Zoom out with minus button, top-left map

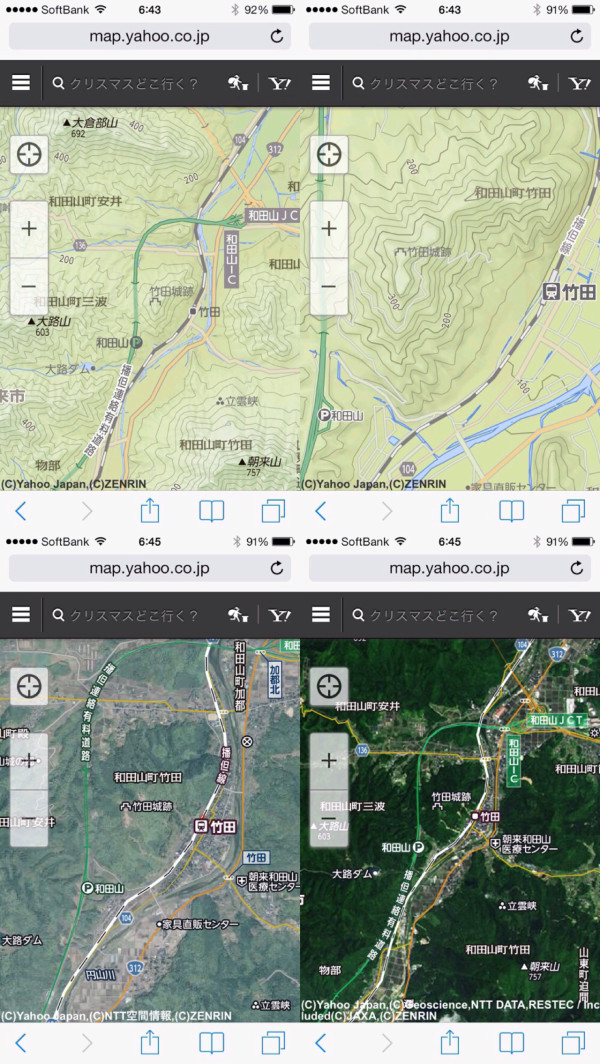(x=29, y=286)
